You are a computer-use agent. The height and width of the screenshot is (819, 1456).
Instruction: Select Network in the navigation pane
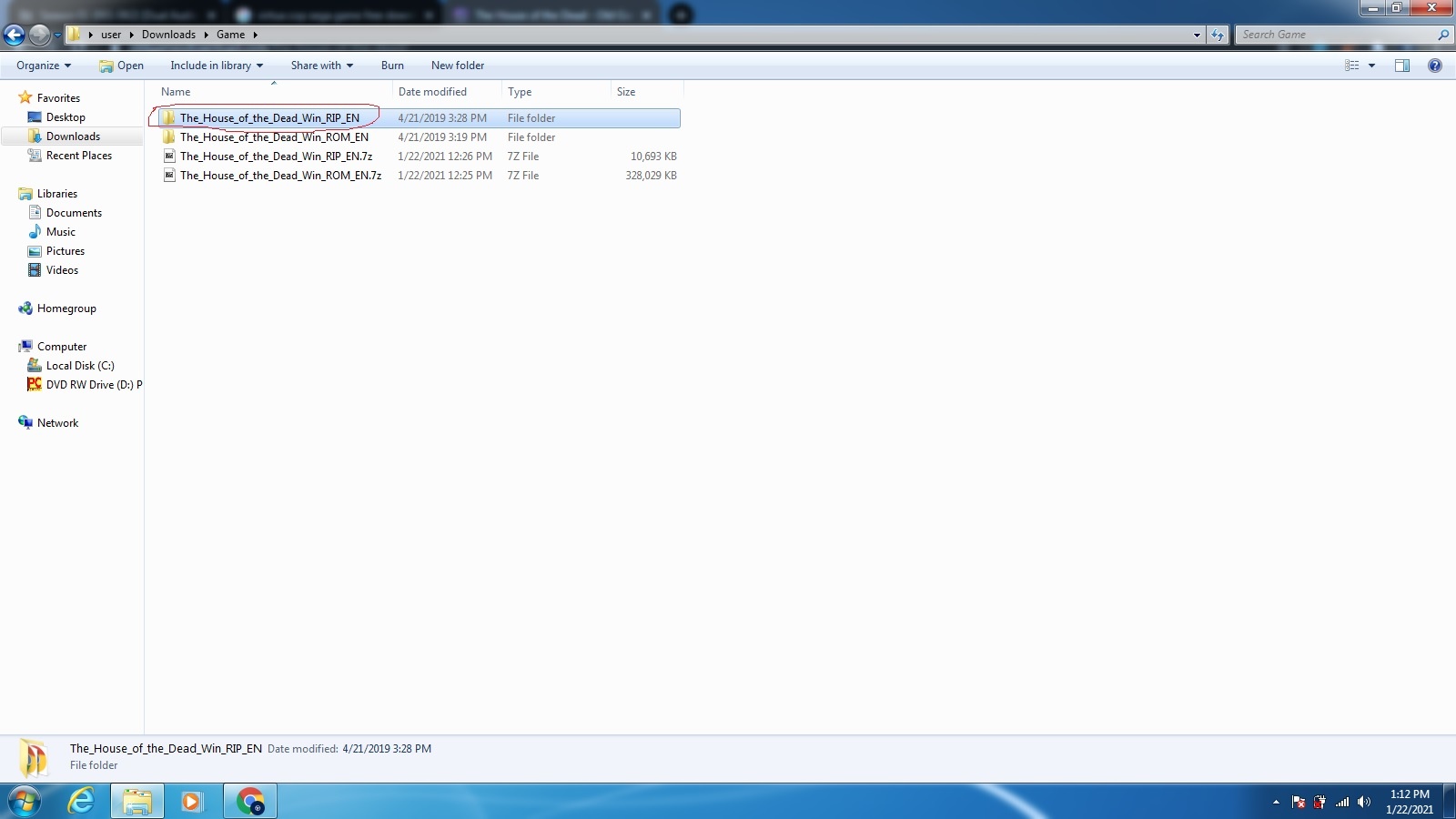pyautogui.click(x=57, y=423)
